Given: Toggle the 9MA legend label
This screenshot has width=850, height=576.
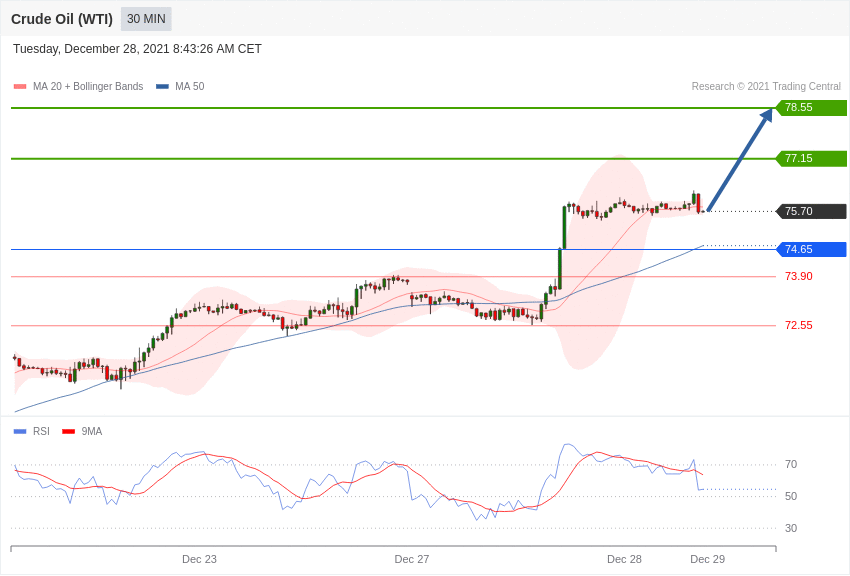Looking at the screenshot, I should (92, 431).
